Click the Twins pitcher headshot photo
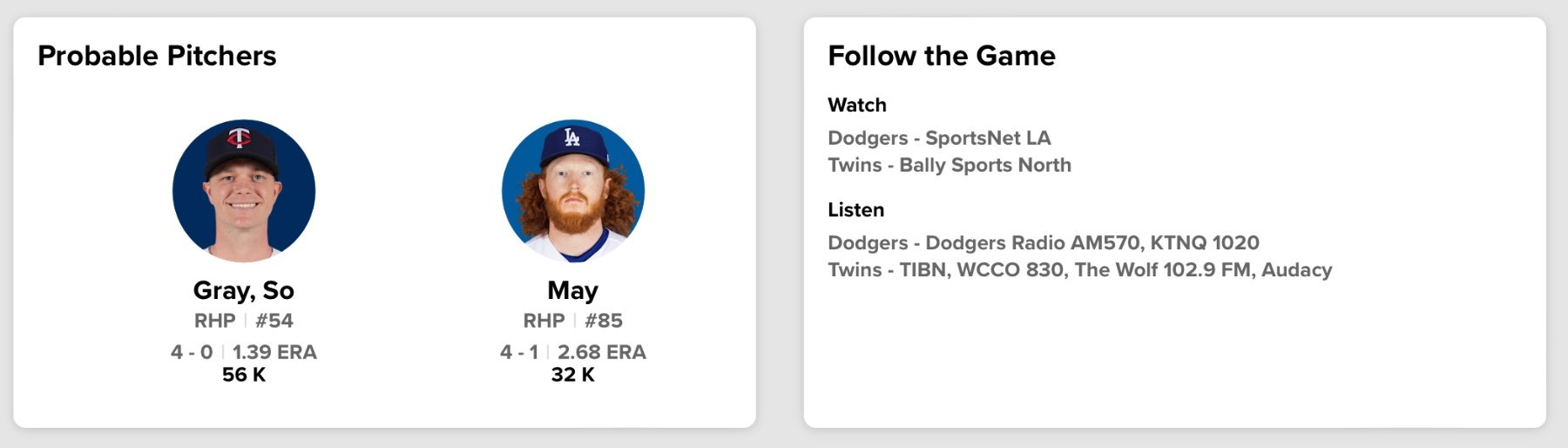1568x448 pixels. tap(244, 191)
